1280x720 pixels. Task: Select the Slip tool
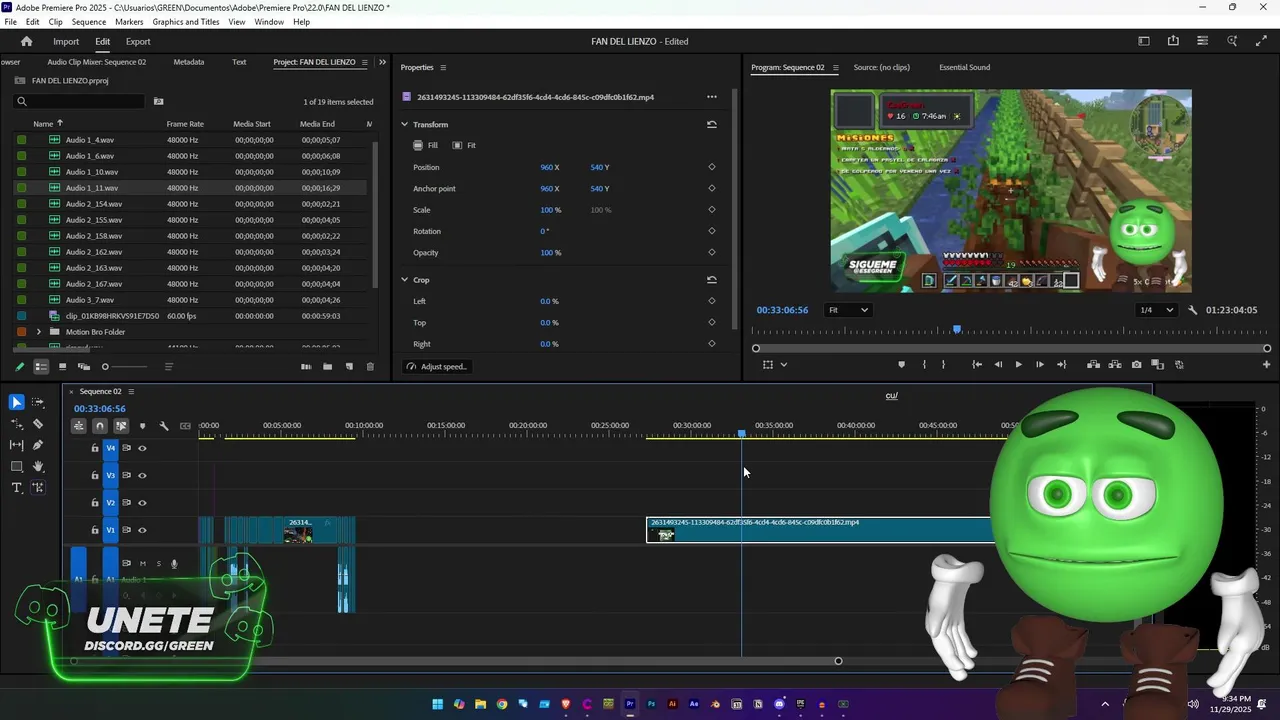(x=17, y=445)
